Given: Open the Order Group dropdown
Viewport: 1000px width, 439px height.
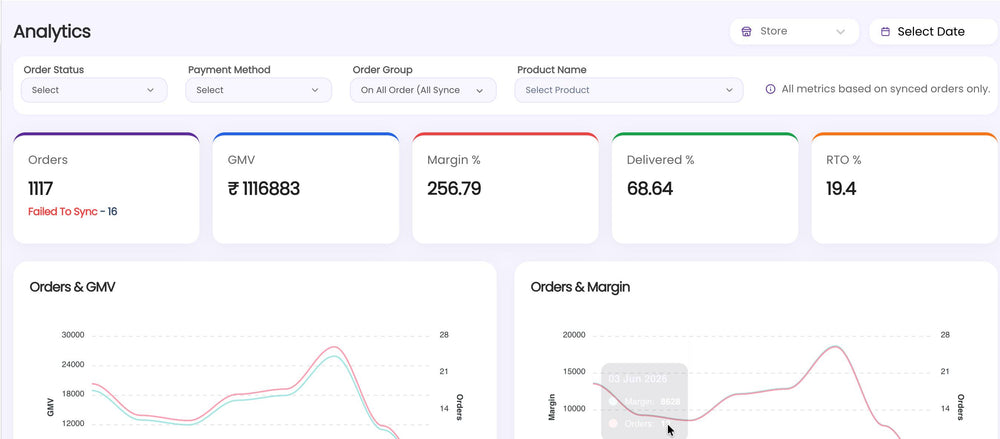Looking at the screenshot, I should (423, 90).
